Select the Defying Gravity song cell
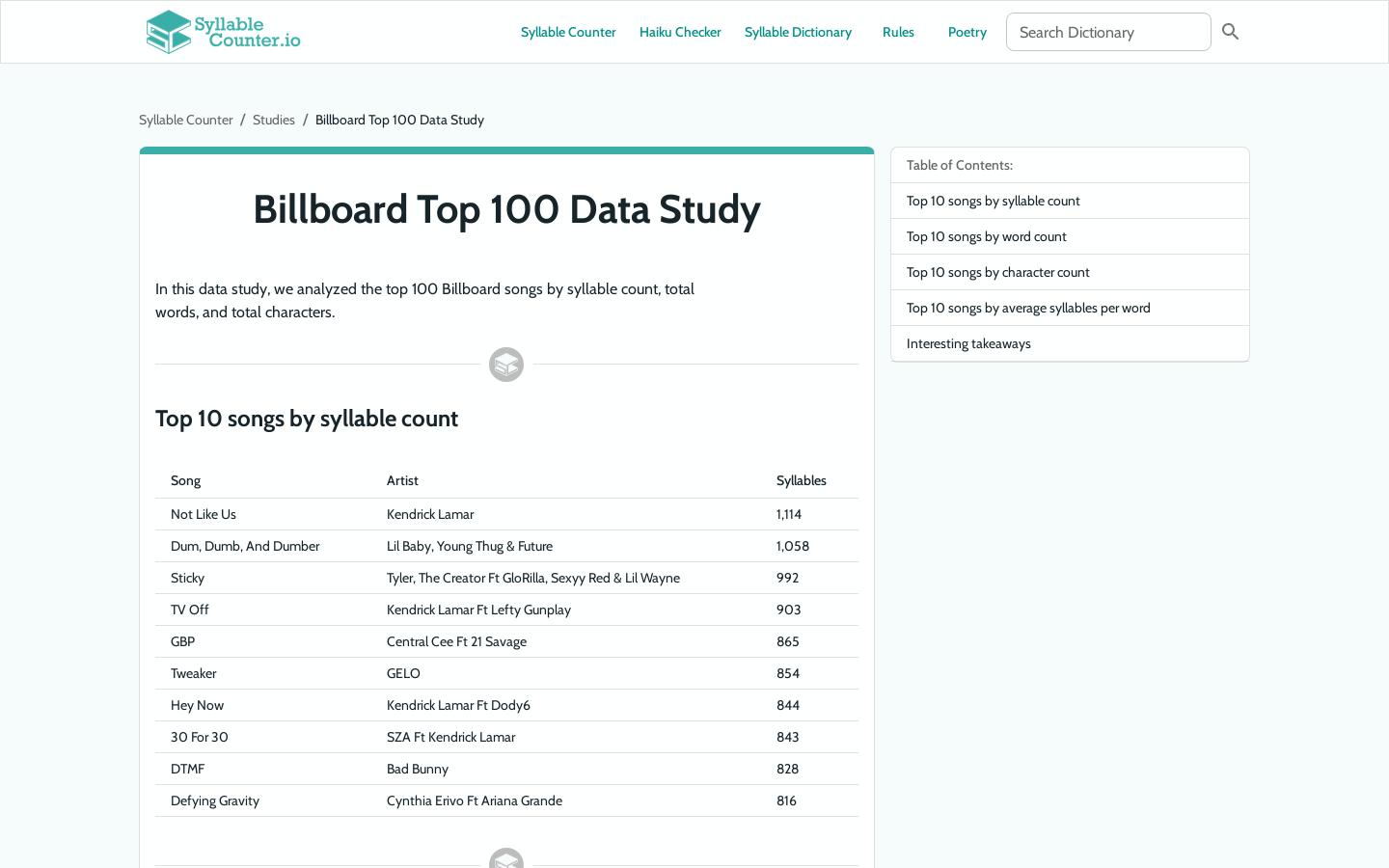 click(x=215, y=800)
